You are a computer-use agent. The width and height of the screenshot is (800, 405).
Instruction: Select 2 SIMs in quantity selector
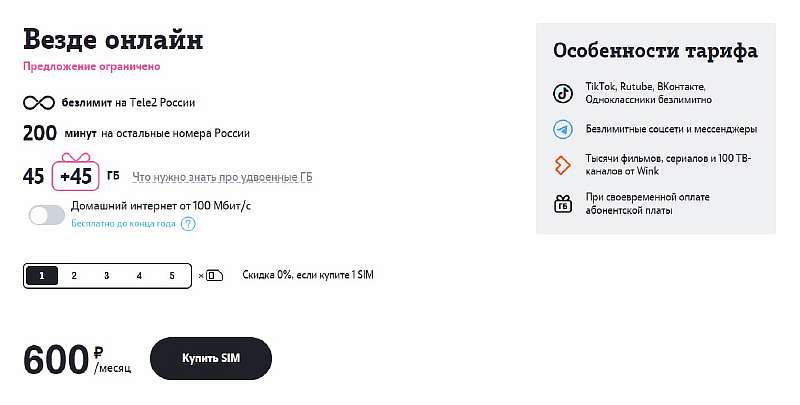pos(74,275)
